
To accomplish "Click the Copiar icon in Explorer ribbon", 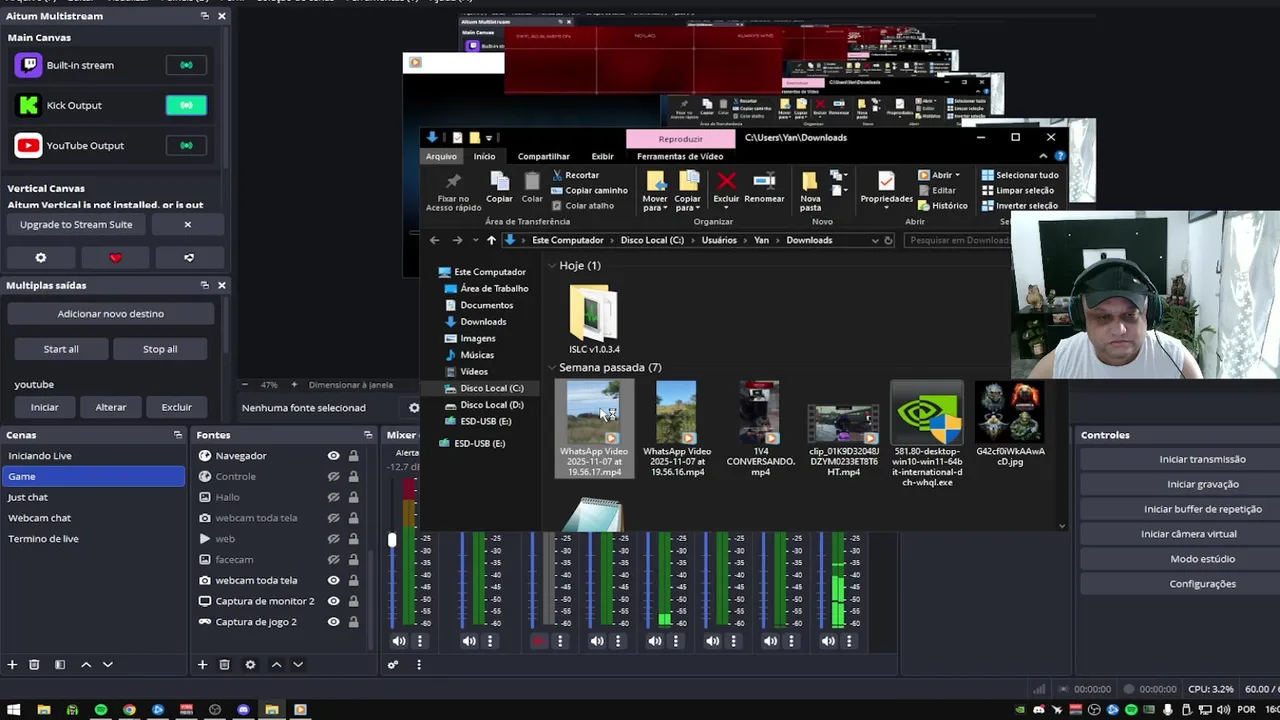I will pos(499,181).
